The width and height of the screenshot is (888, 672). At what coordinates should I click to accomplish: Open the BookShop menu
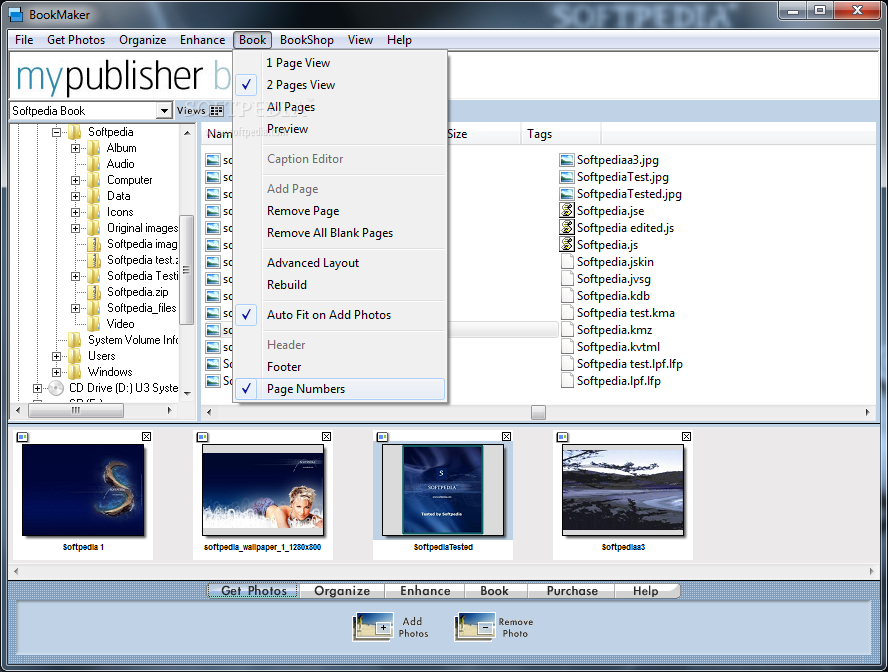[306, 40]
